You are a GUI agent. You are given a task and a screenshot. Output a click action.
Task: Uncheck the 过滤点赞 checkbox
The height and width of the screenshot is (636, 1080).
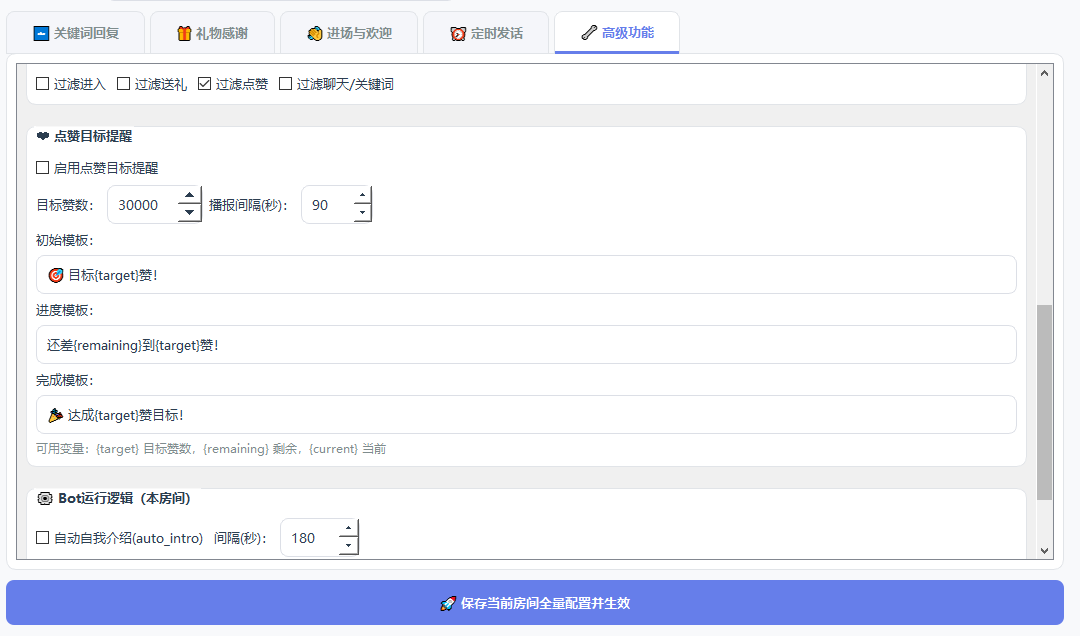tap(205, 84)
